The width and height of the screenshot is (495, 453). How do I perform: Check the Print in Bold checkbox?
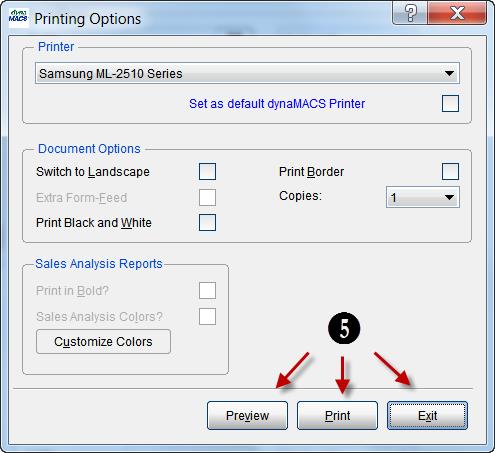click(x=207, y=291)
